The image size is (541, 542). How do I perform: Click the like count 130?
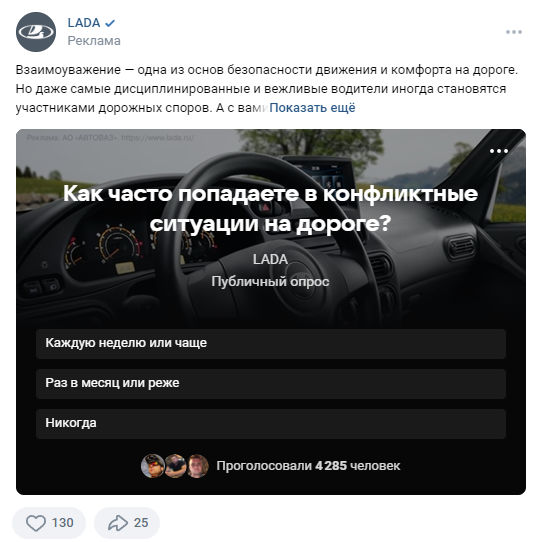click(63, 523)
